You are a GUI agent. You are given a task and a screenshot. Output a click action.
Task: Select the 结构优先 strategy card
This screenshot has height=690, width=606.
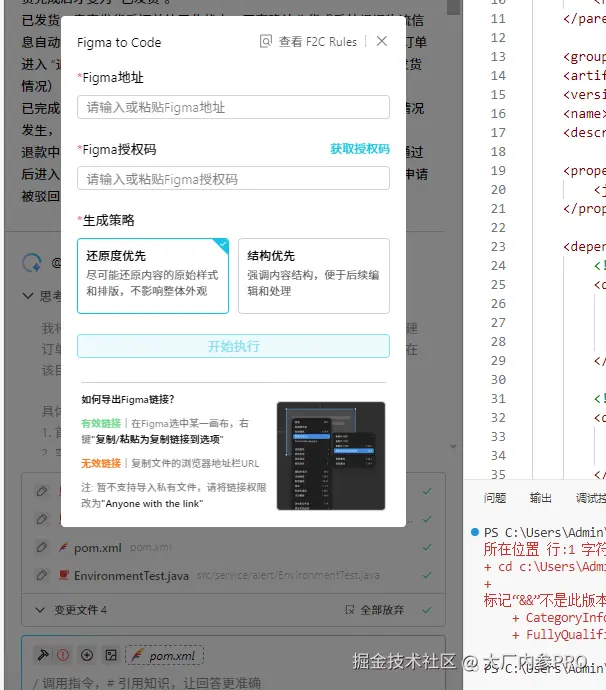[x=314, y=276]
